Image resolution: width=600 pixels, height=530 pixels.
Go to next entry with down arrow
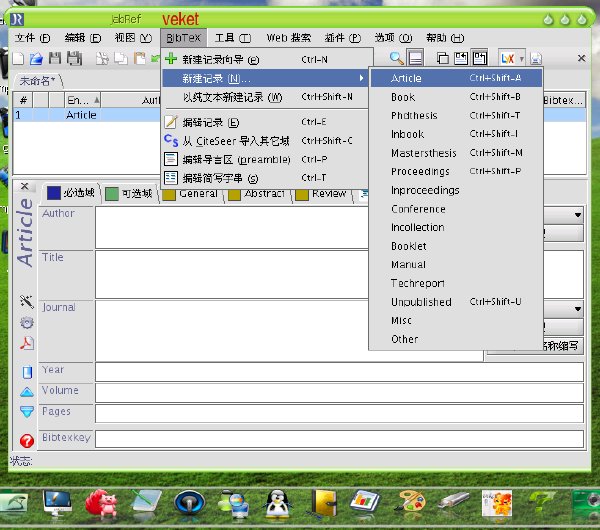click(27, 411)
